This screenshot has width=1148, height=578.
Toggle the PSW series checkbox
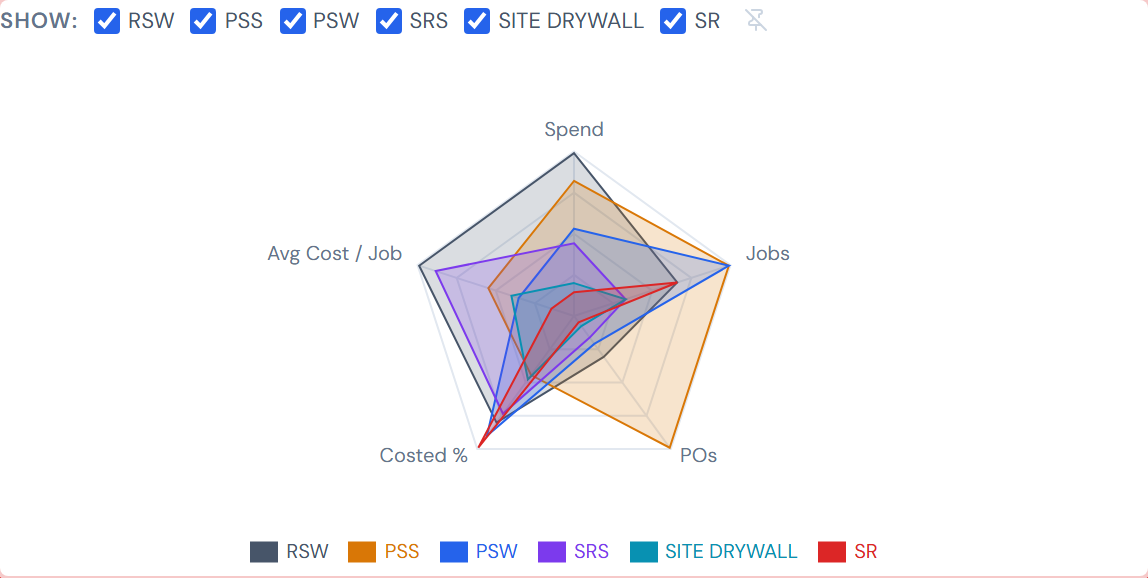(x=293, y=20)
